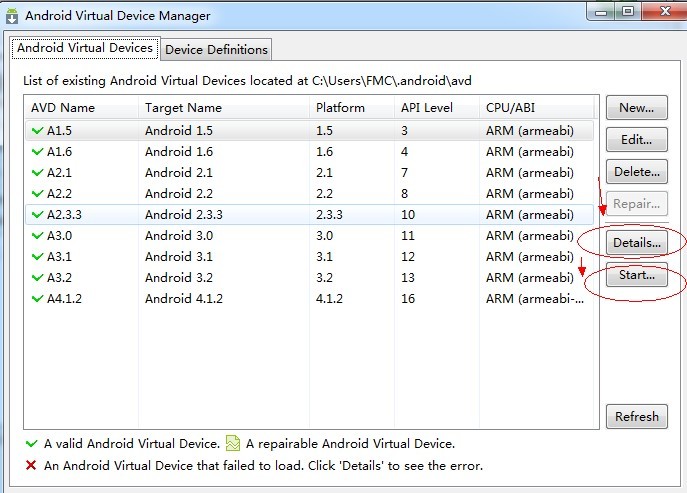Click API level 7 cell

click(404, 173)
